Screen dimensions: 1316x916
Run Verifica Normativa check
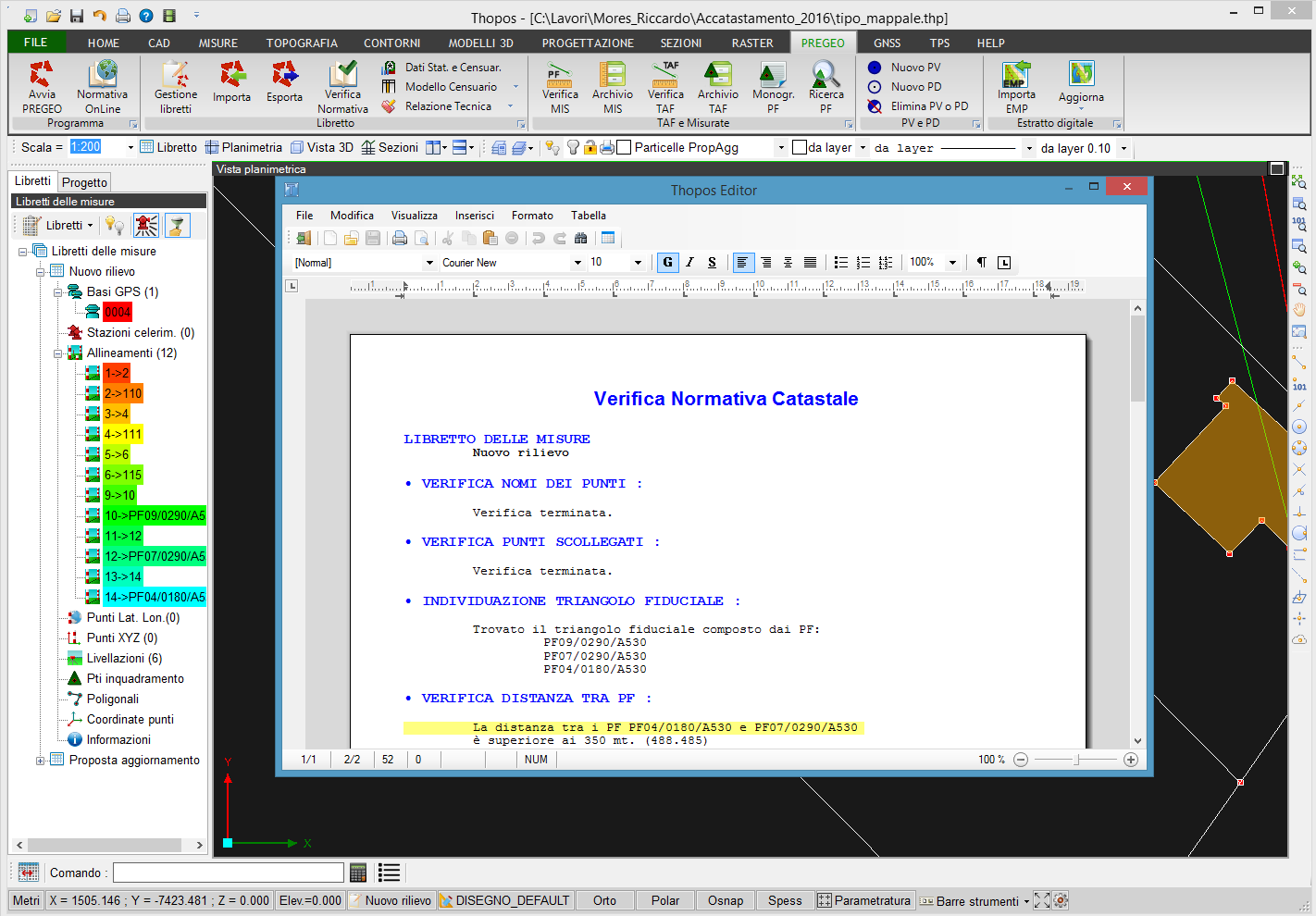342,87
